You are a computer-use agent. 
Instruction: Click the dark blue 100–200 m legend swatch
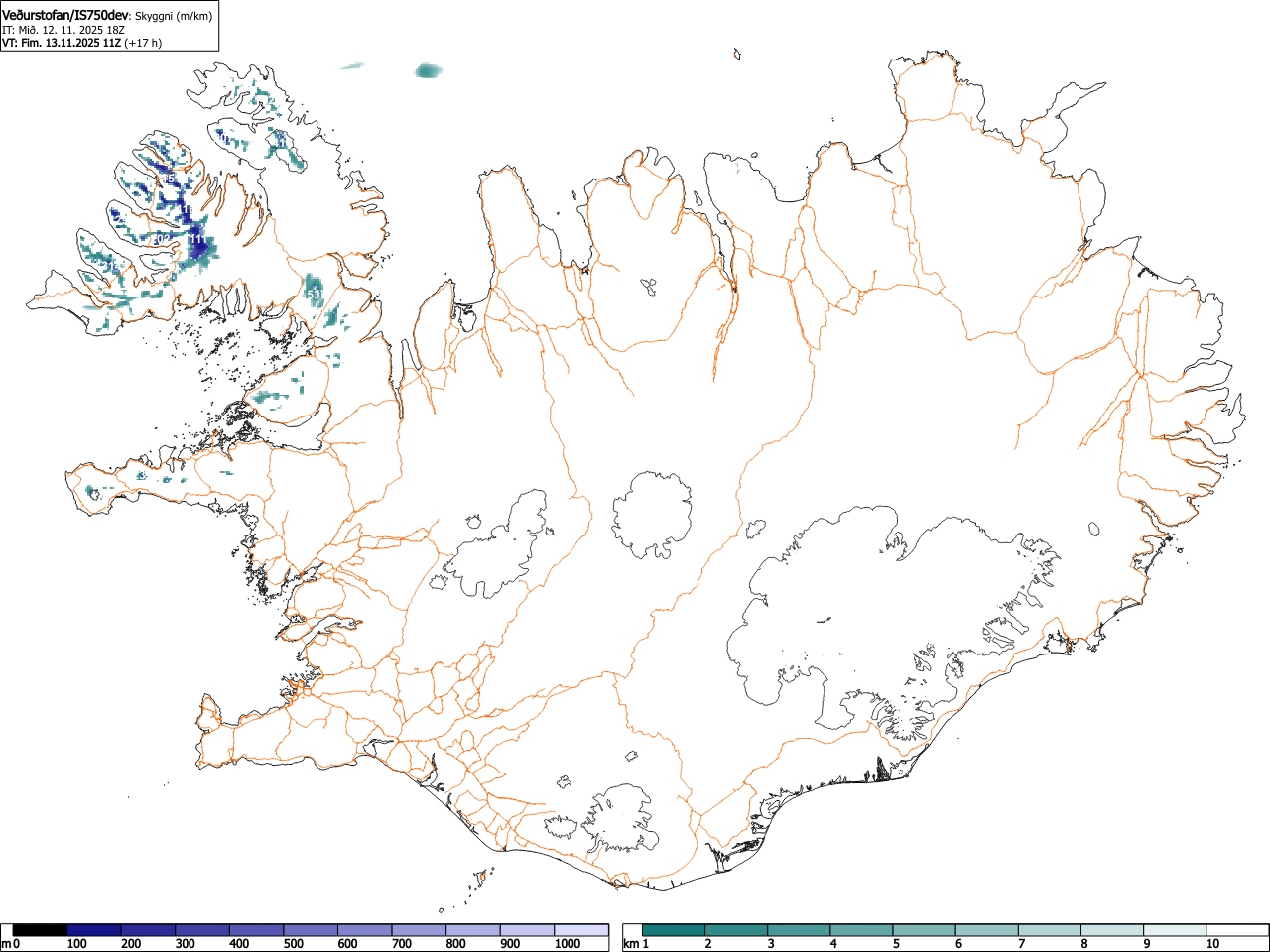[x=94, y=930]
